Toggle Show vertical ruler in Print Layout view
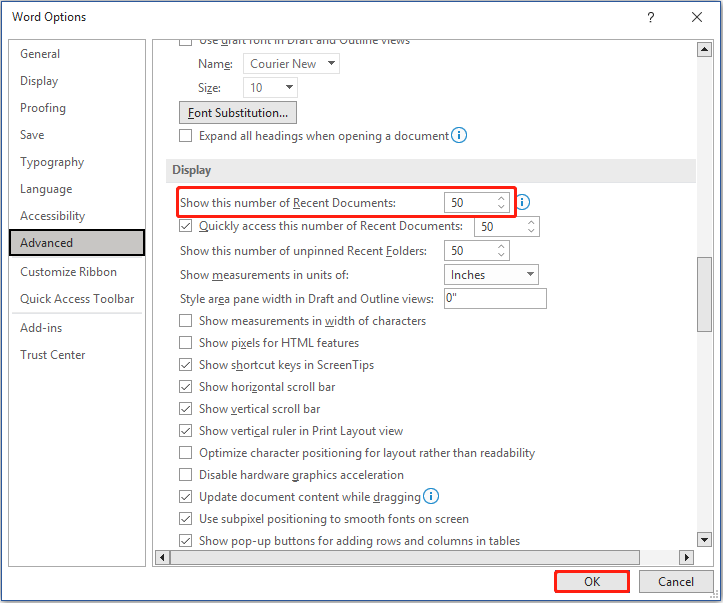This screenshot has height=603, width=723. click(185, 431)
